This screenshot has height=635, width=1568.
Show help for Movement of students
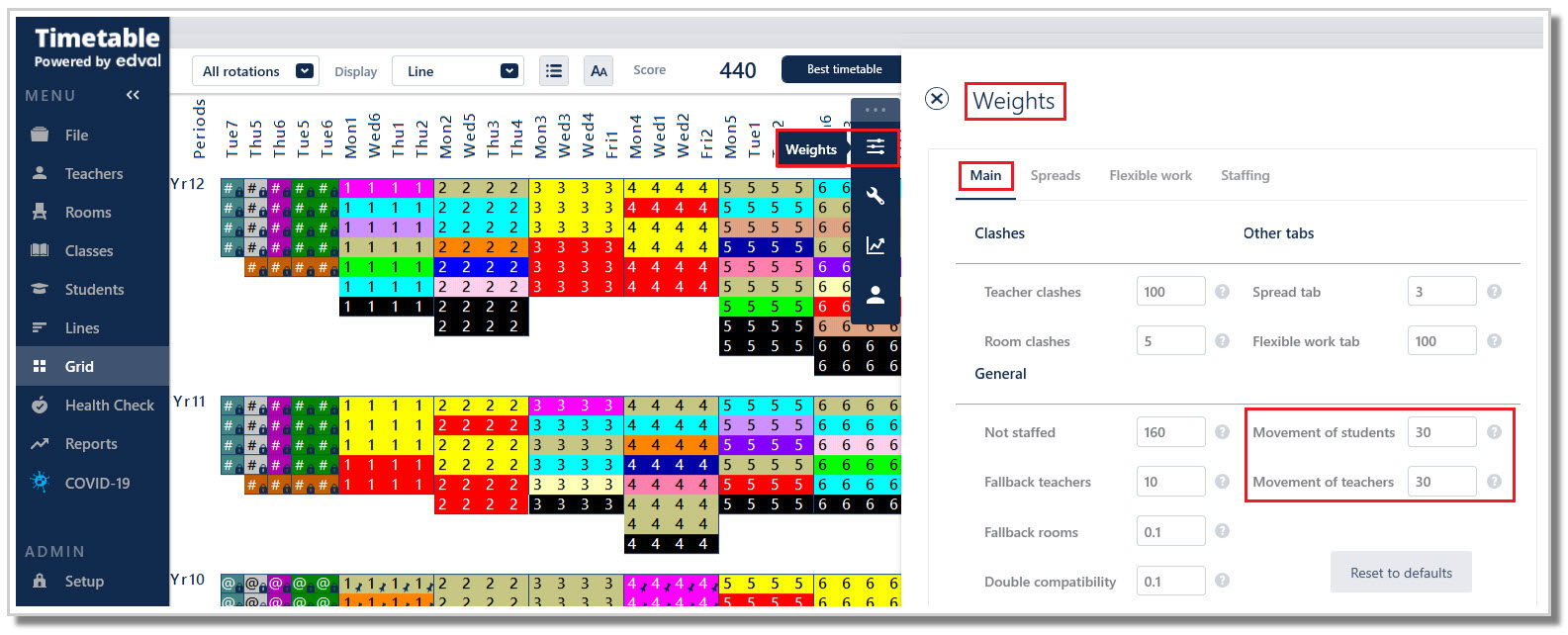[x=1494, y=432]
